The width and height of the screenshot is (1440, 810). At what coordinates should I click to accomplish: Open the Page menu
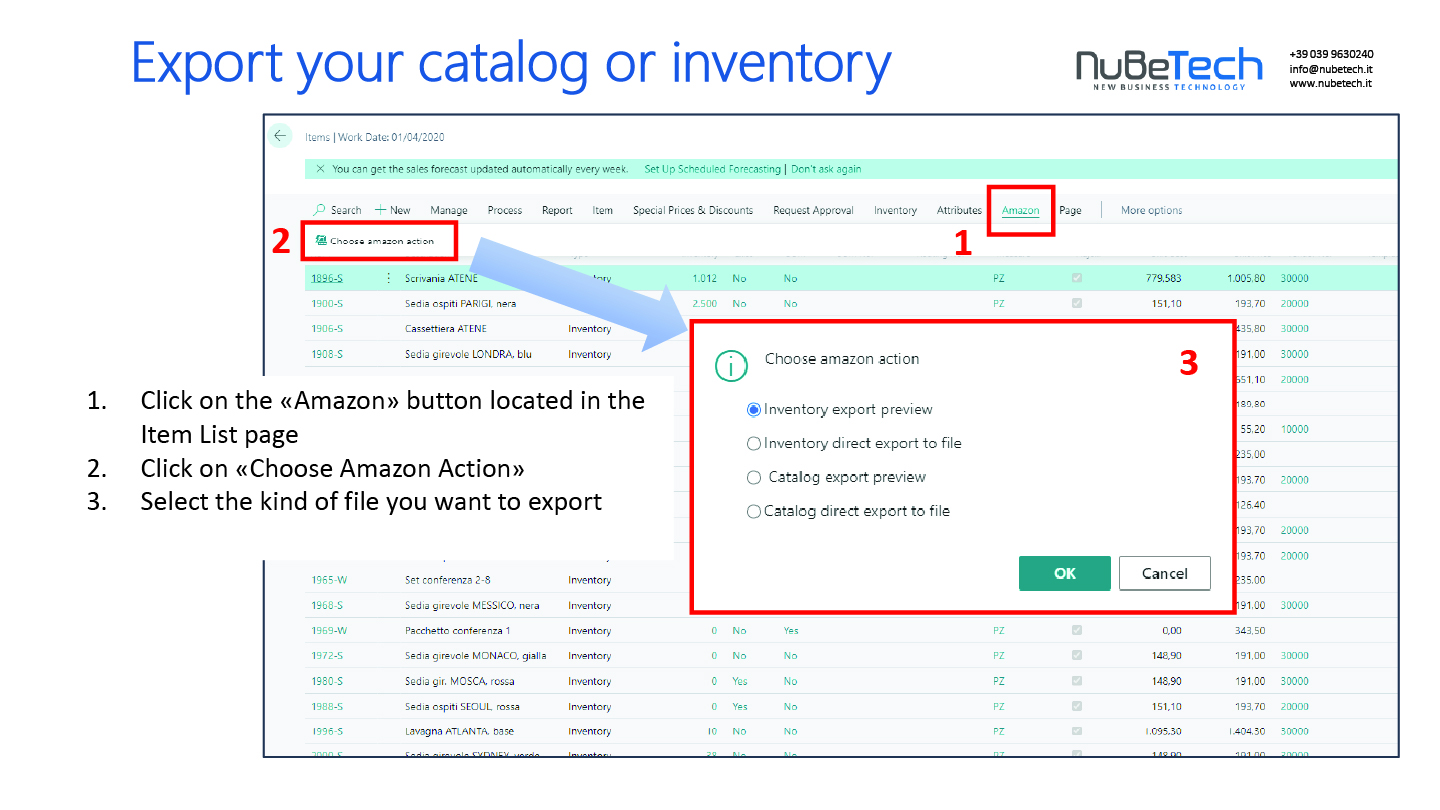1070,210
